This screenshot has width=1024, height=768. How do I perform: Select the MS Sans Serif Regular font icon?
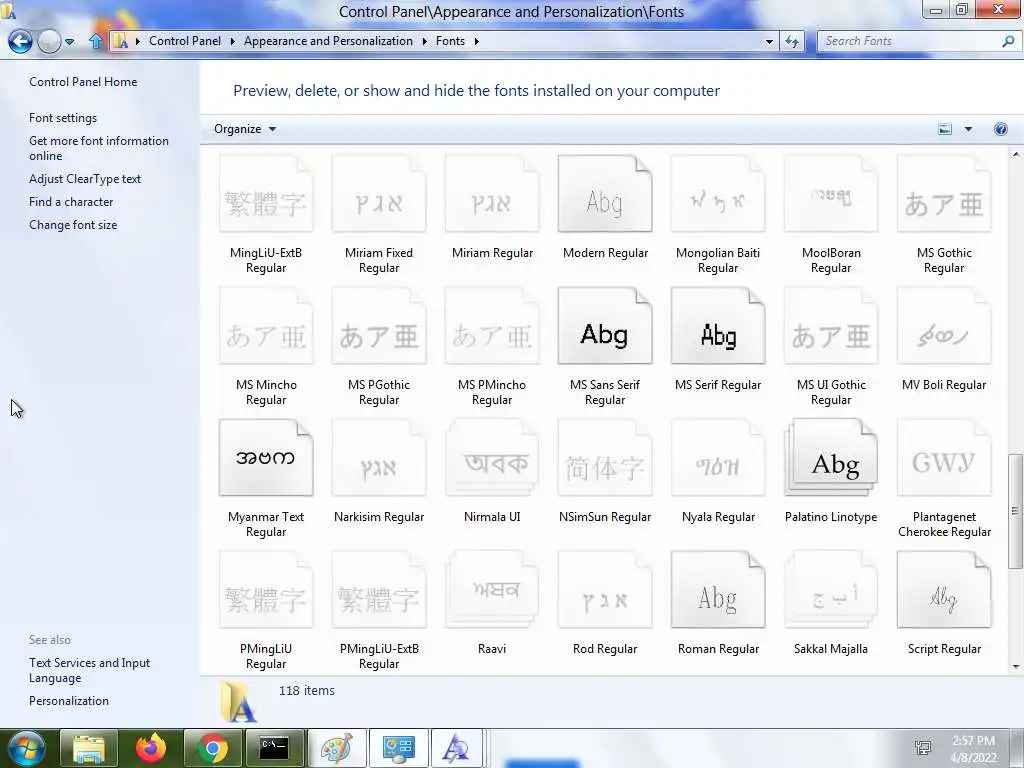[605, 325]
